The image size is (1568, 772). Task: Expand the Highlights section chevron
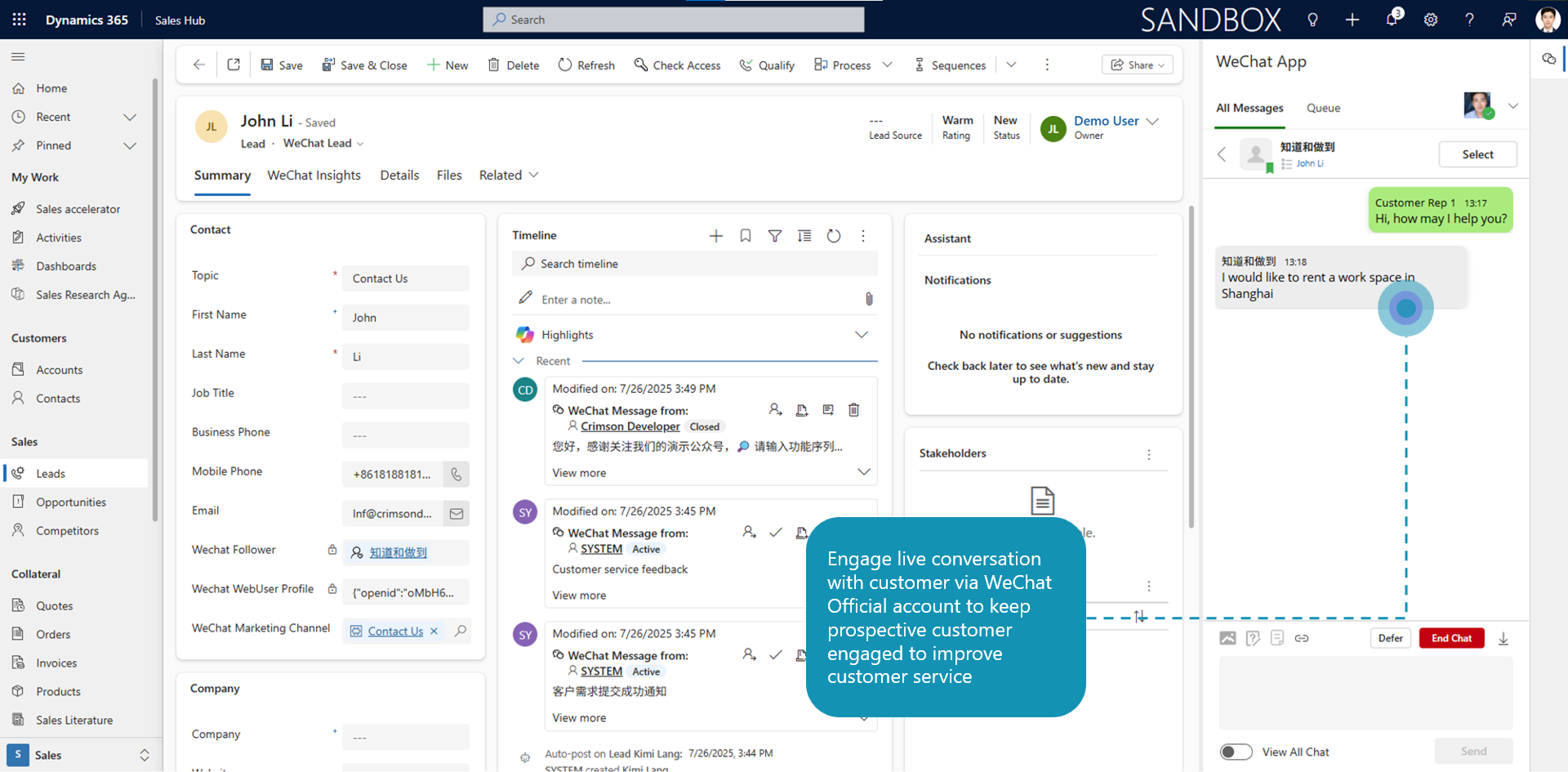861,335
